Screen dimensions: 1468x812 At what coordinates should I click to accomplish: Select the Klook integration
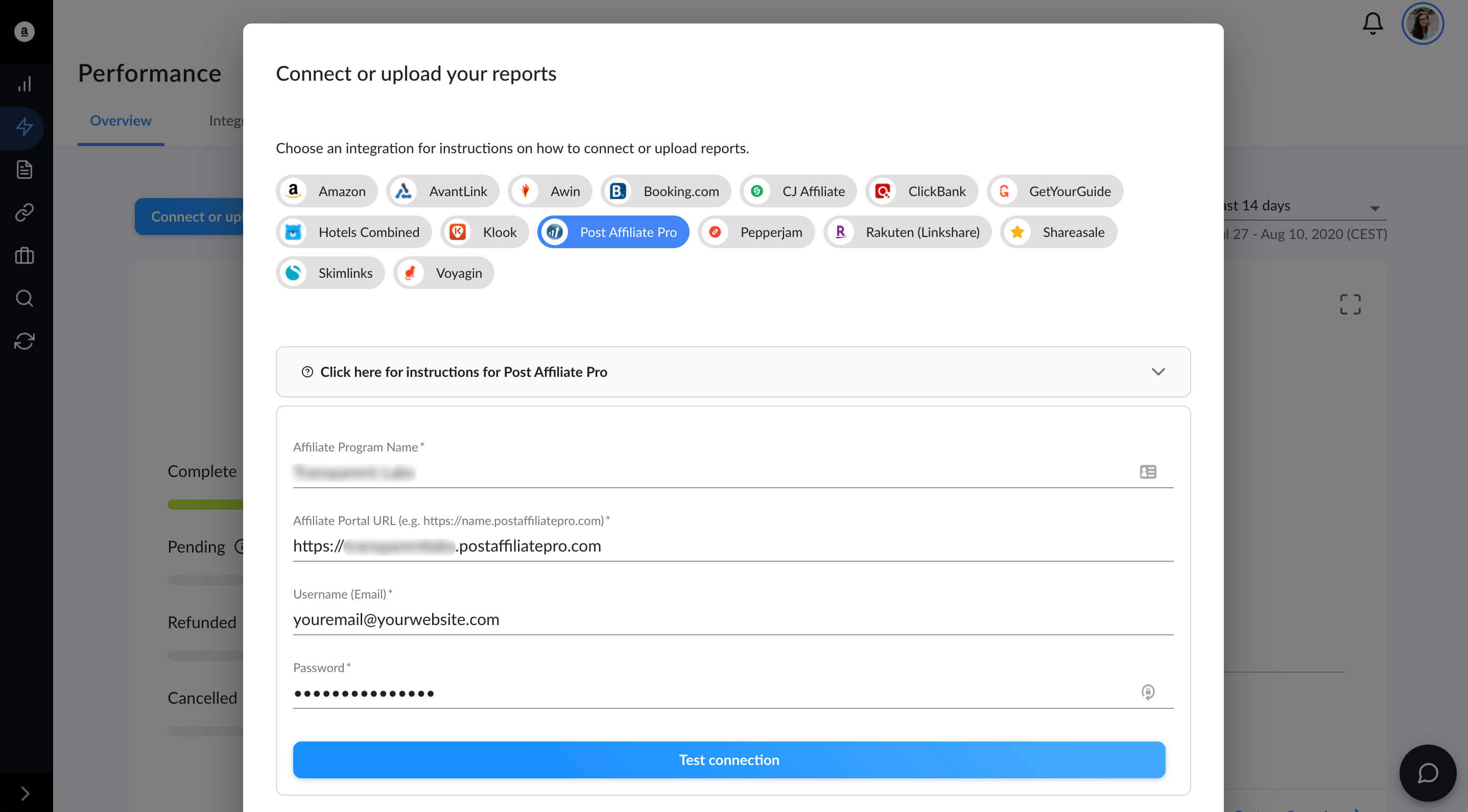click(x=484, y=232)
